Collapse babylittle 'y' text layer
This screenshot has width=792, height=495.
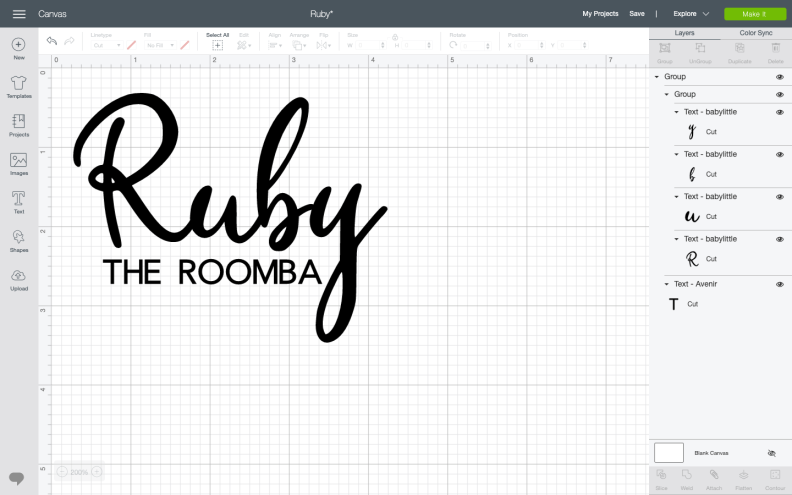(676, 112)
